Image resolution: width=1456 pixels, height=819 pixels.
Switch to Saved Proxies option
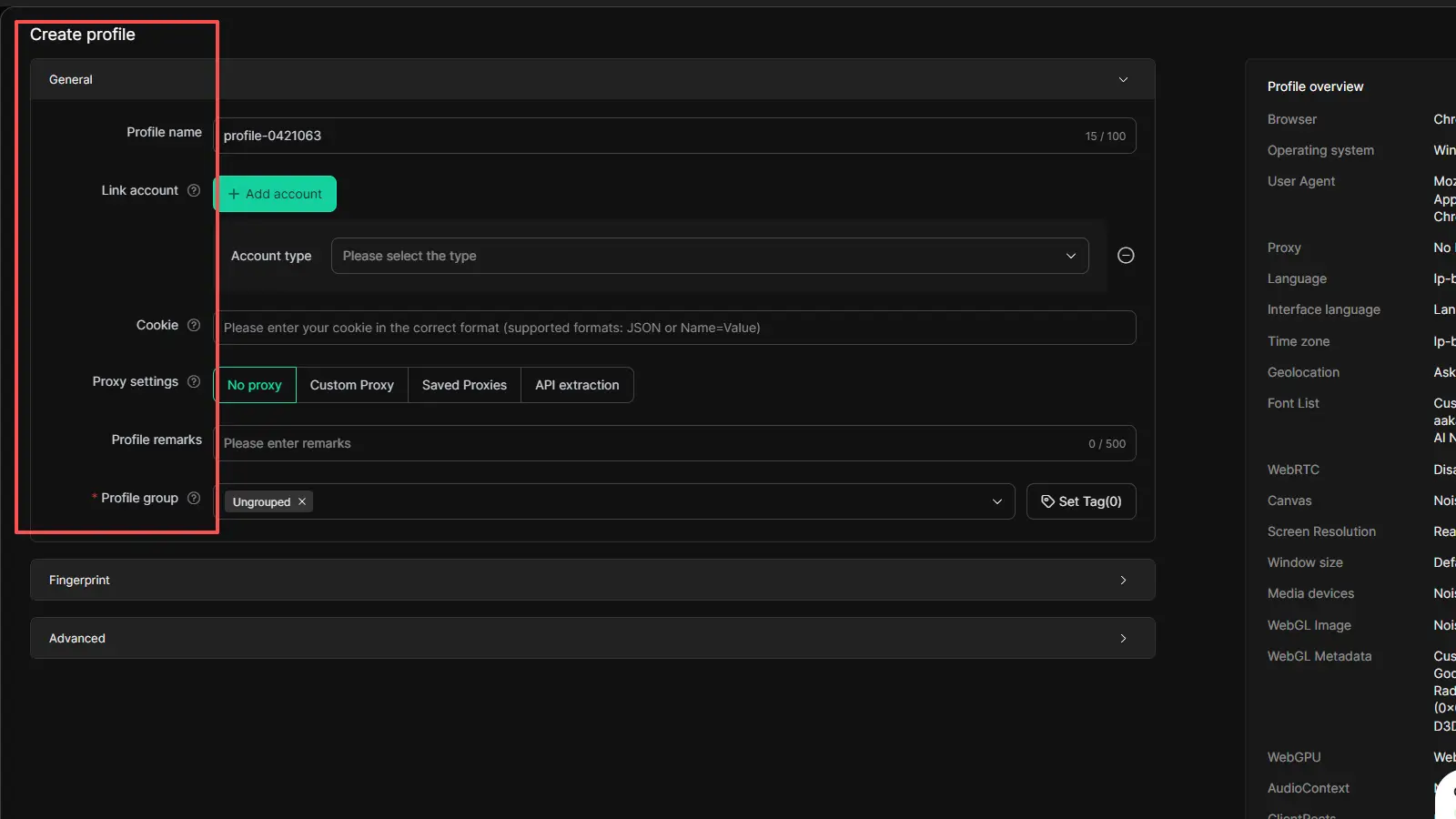(464, 385)
